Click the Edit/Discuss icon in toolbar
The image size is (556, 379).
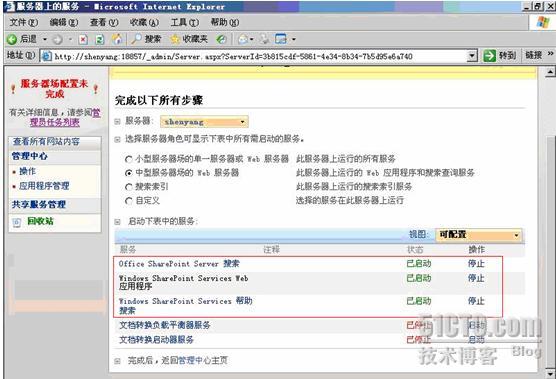(x=281, y=39)
